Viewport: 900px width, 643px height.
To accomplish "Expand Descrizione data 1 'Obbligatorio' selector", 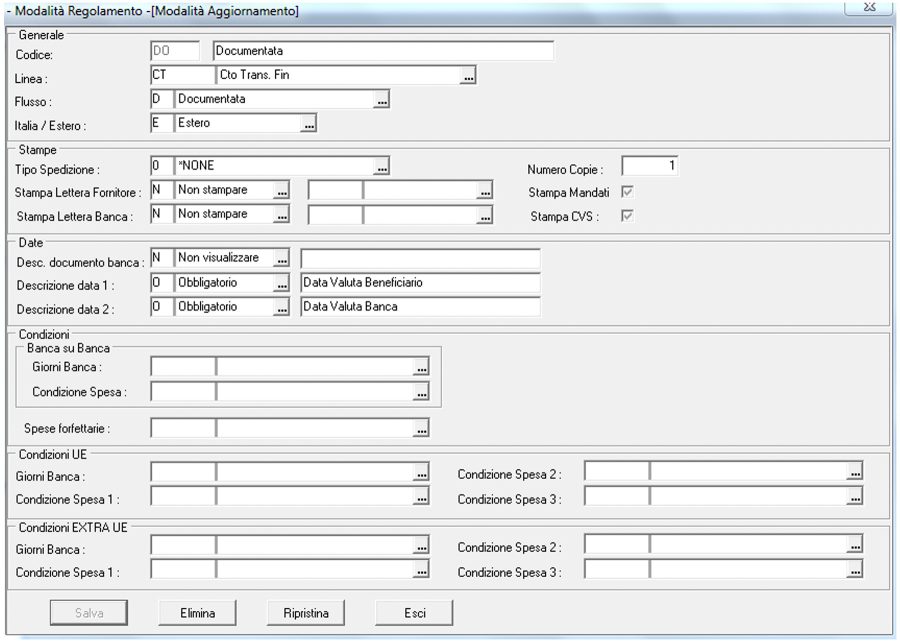I will pos(282,283).
